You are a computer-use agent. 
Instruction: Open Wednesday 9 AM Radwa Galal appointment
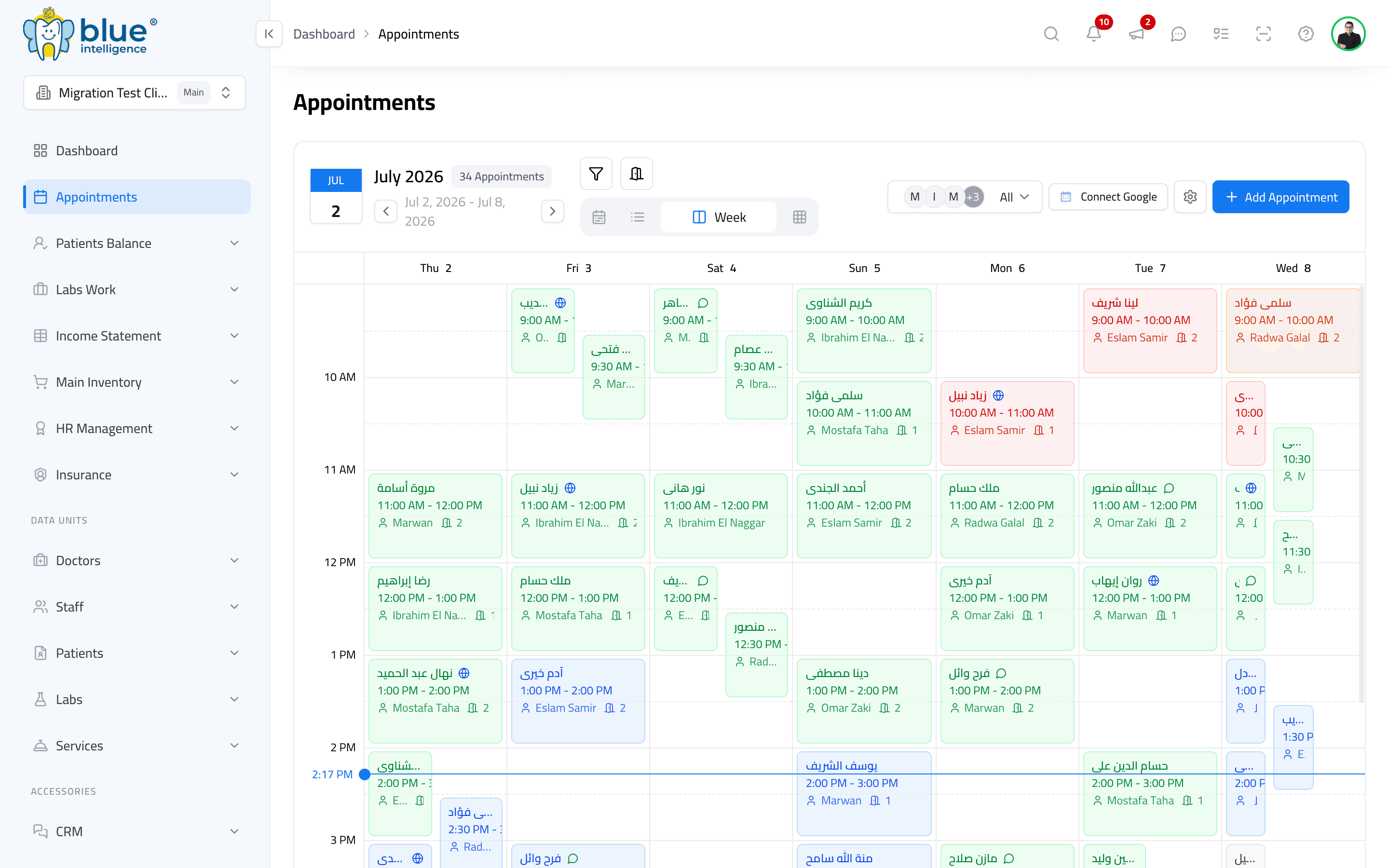pos(1293,330)
